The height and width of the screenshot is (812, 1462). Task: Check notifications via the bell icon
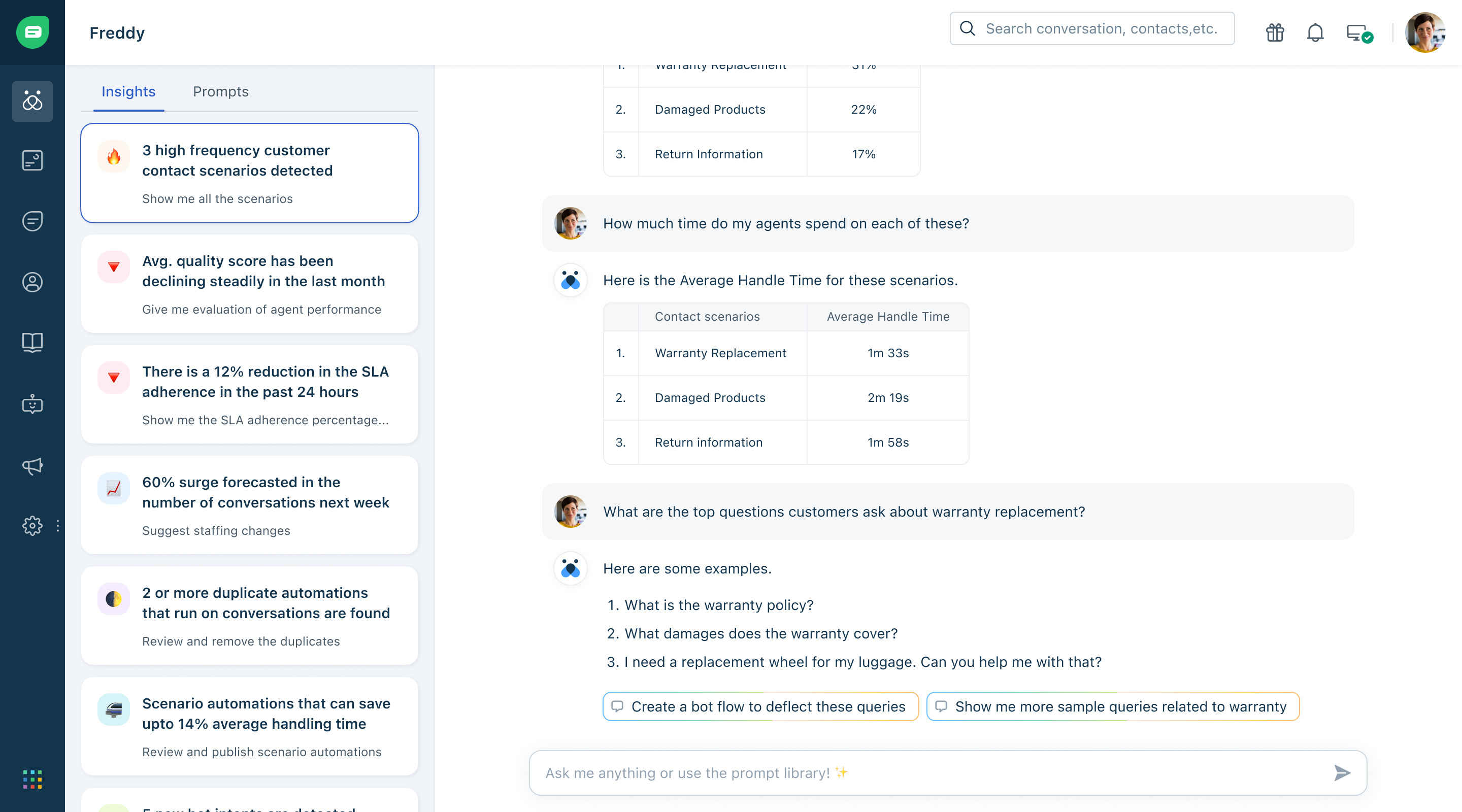pos(1316,32)
